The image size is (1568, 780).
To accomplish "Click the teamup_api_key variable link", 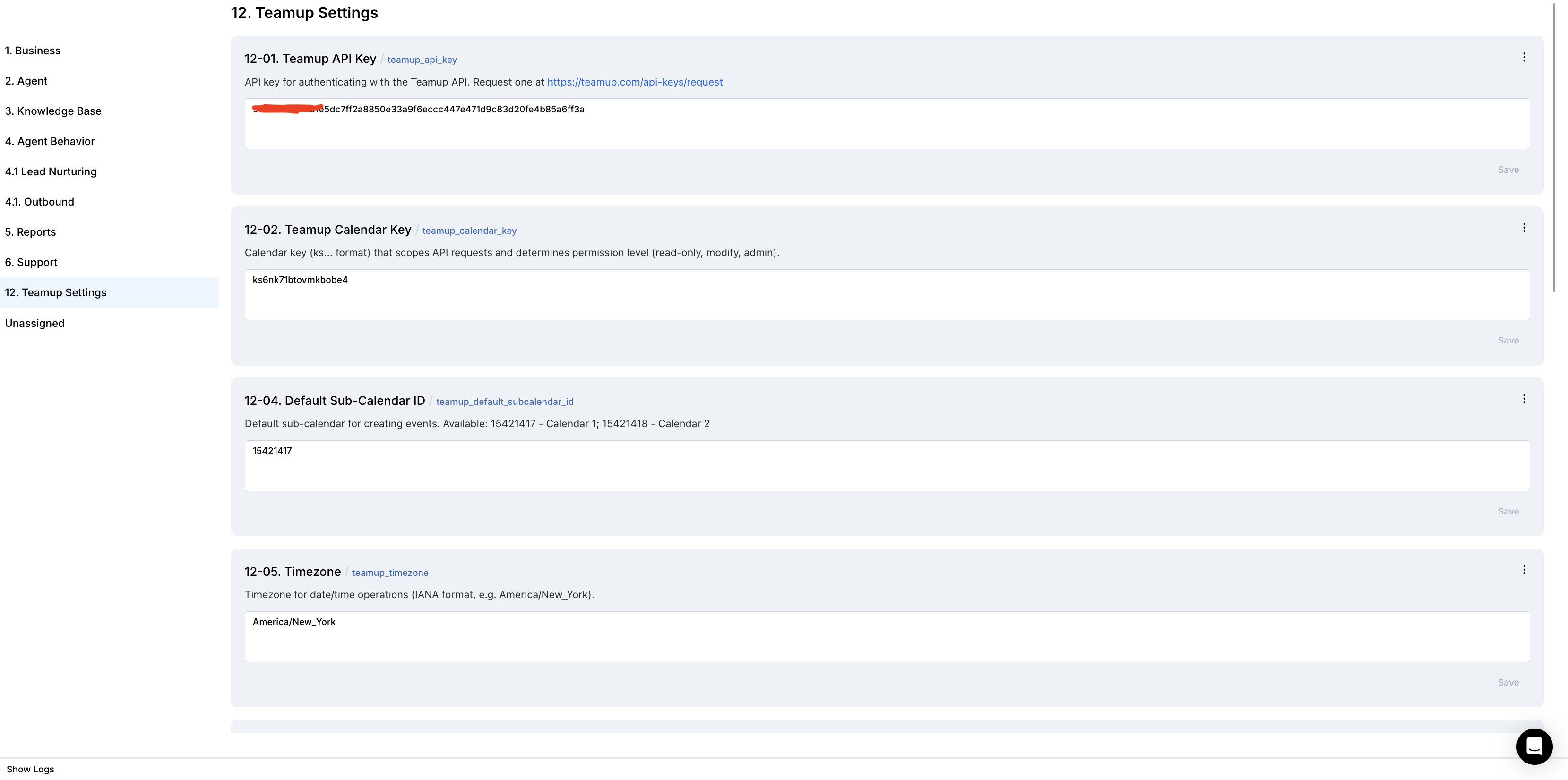I will point(422,60).
